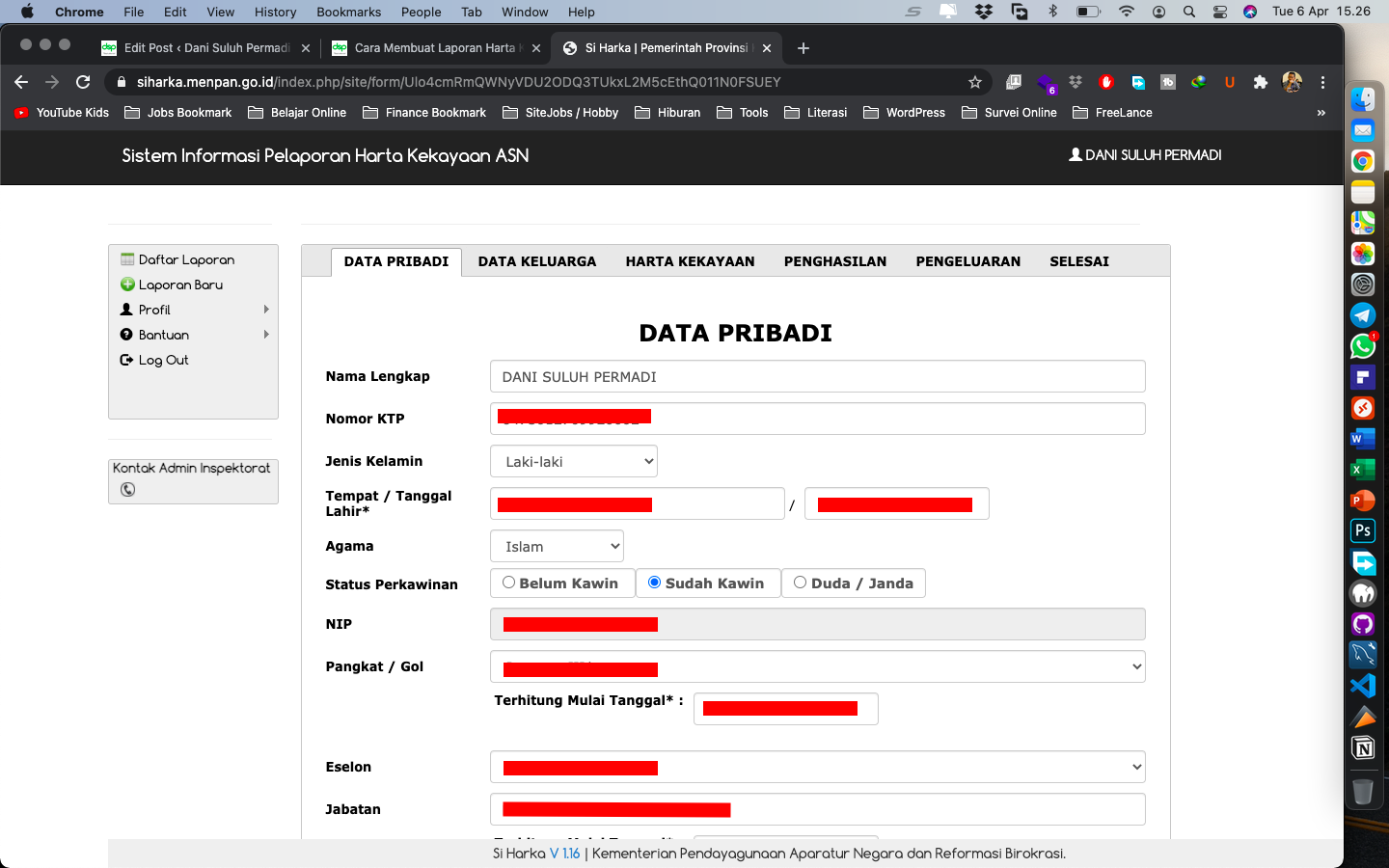Click Log Out in the sidebar
The height and width of the screenshot is (868, 1389).
pos(163,360)
